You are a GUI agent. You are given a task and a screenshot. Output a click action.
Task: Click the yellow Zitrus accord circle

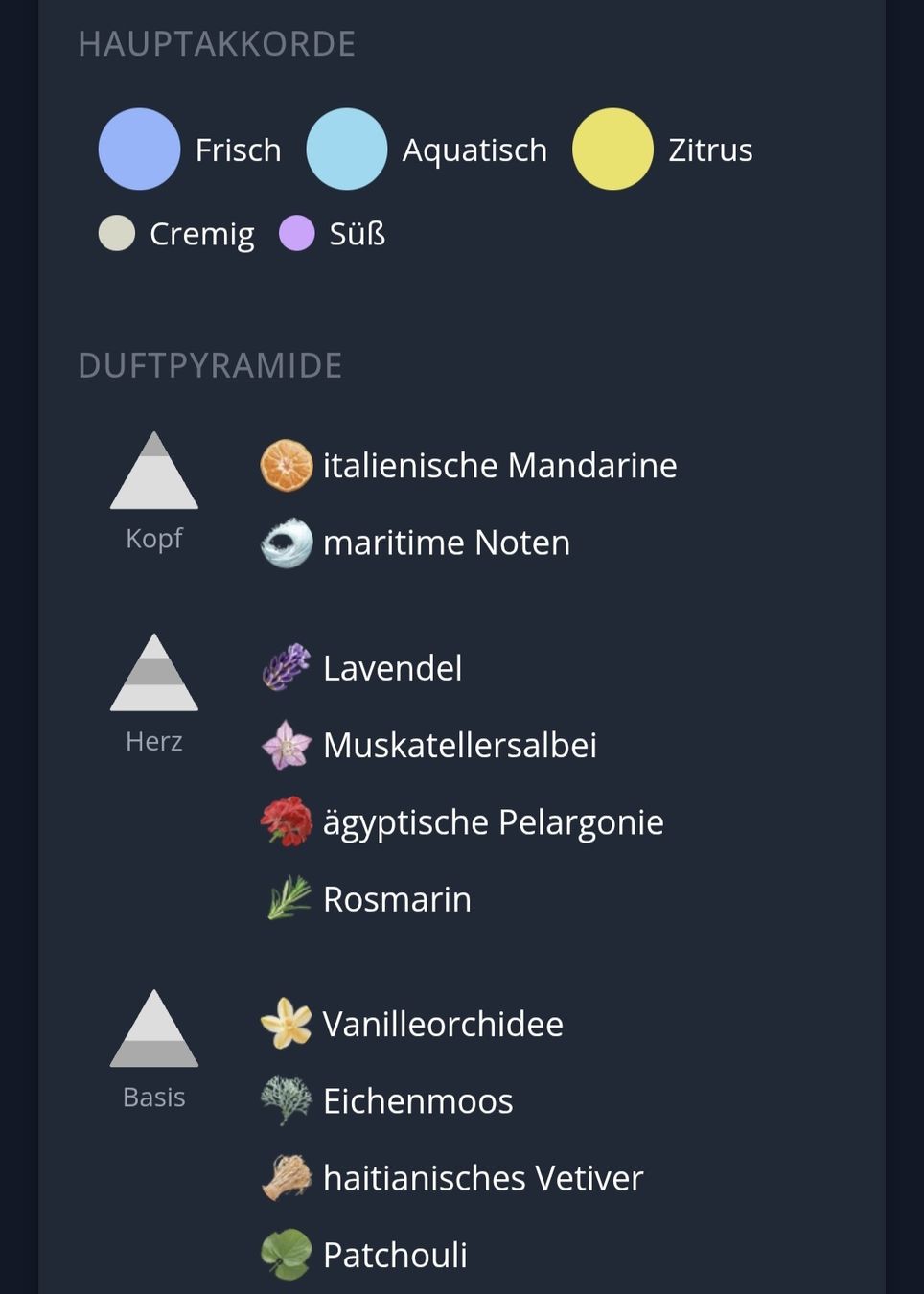612,150
